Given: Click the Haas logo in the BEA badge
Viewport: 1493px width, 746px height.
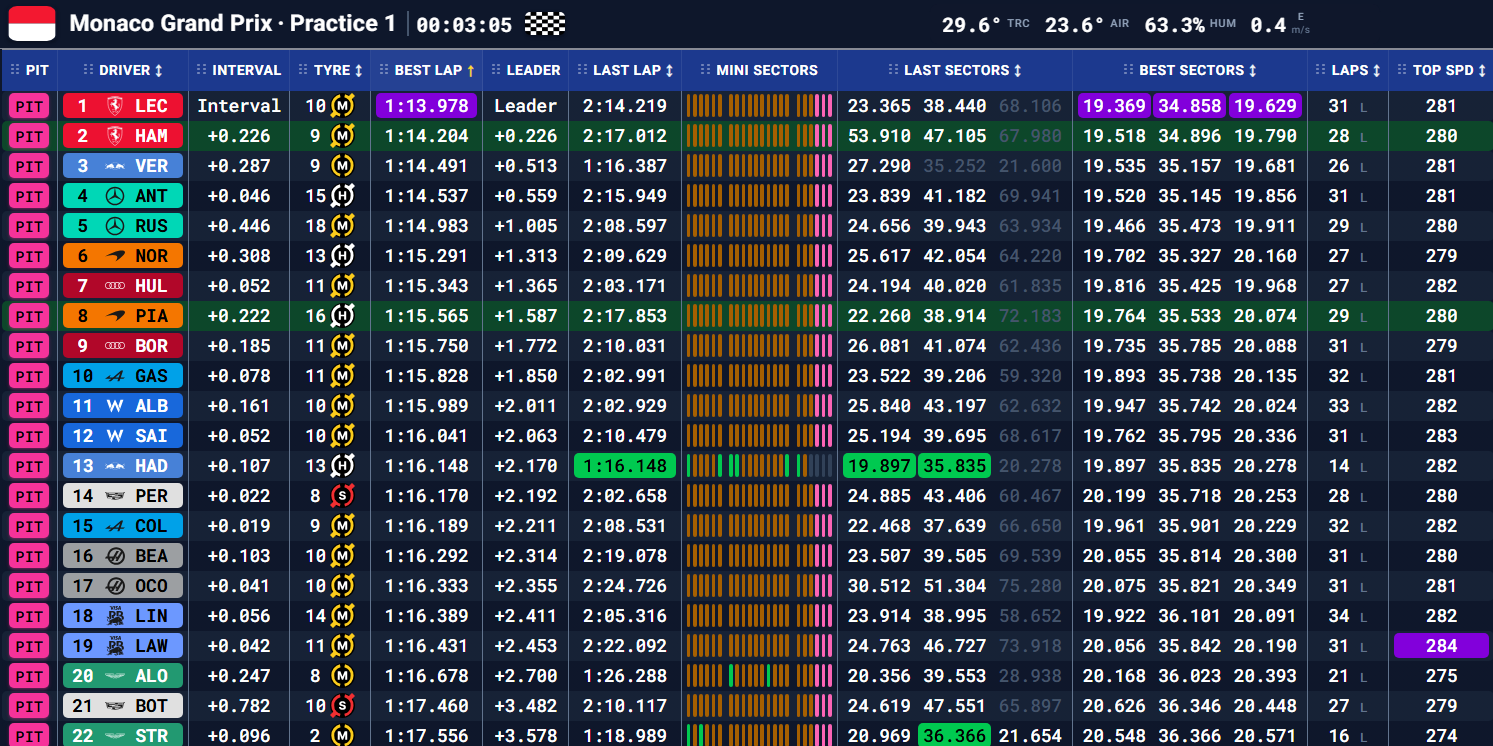Looking at the screenshot, I should (x=113, y=556).
